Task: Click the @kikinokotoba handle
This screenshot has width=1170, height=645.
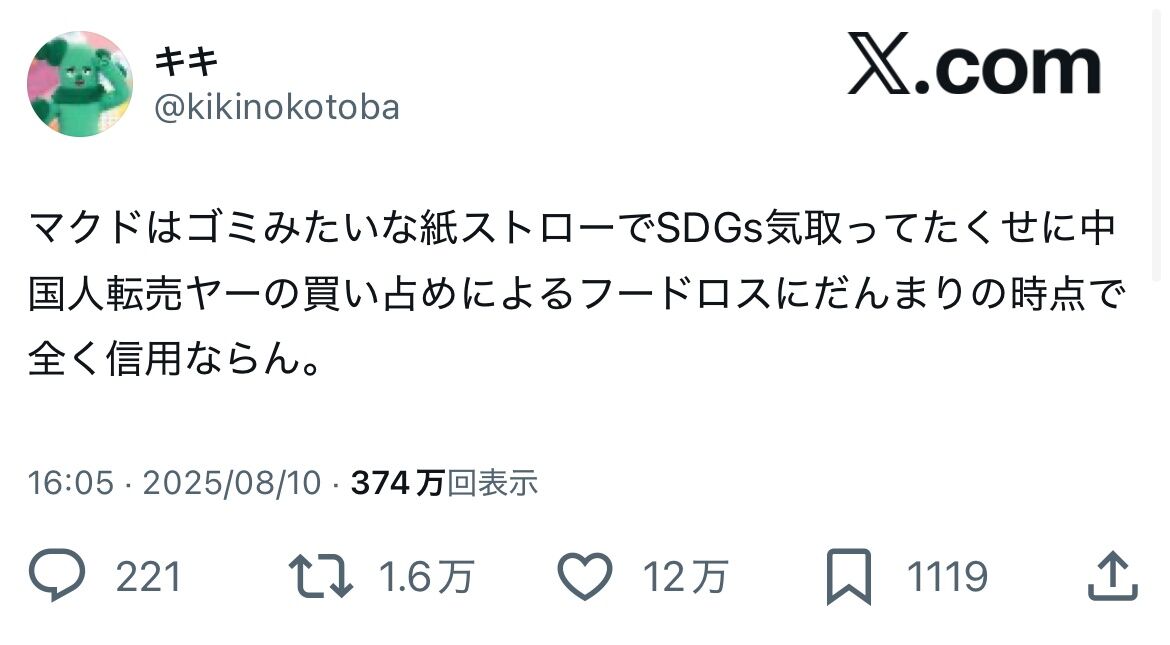Action: click(277, 108)
